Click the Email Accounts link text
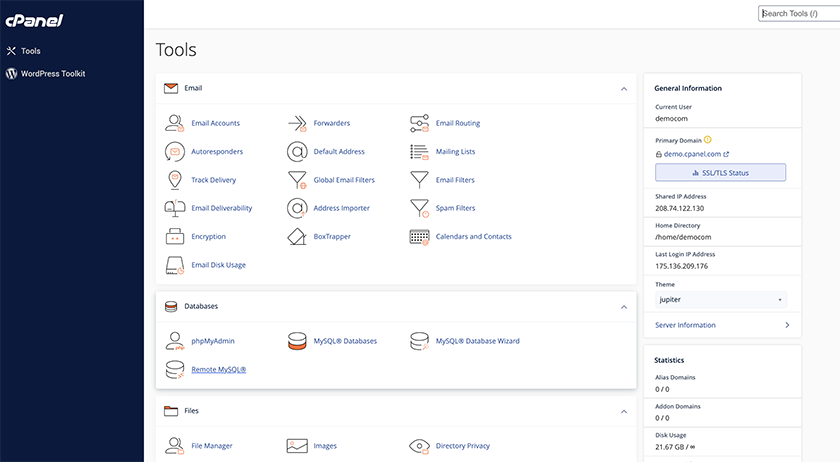The image size is (840, 462). coord(215,123)
